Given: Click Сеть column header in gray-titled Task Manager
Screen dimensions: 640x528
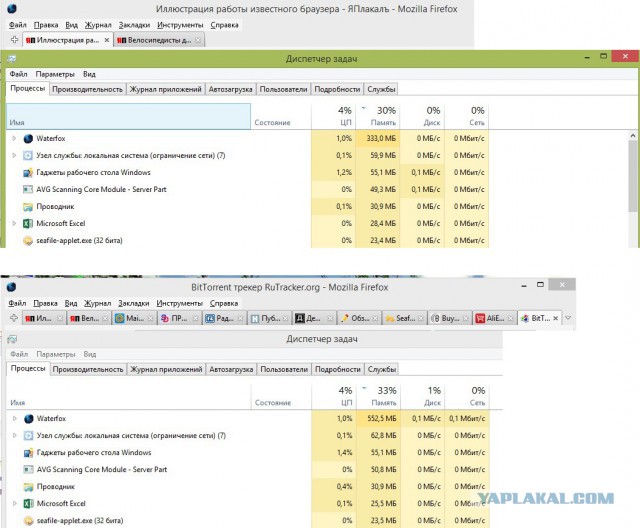Looking at the screenshot, I should tap(467, 396).
